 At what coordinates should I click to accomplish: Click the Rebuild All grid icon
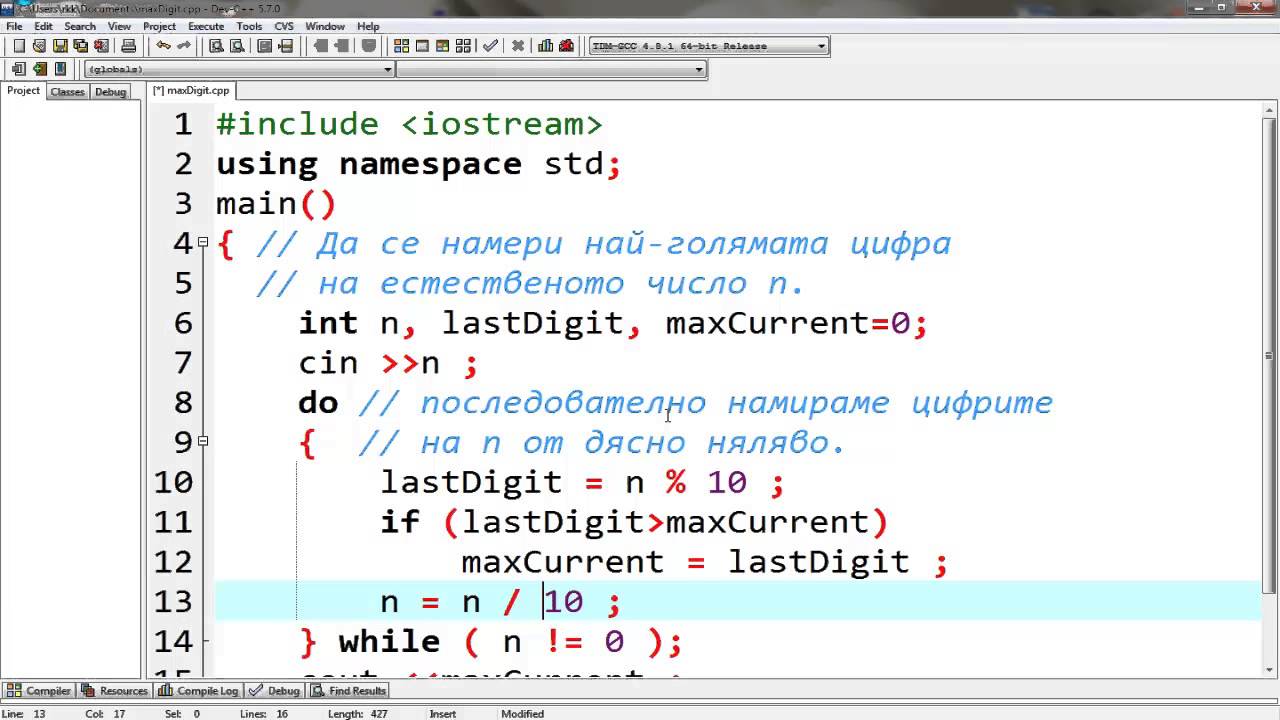click(464, 46)
